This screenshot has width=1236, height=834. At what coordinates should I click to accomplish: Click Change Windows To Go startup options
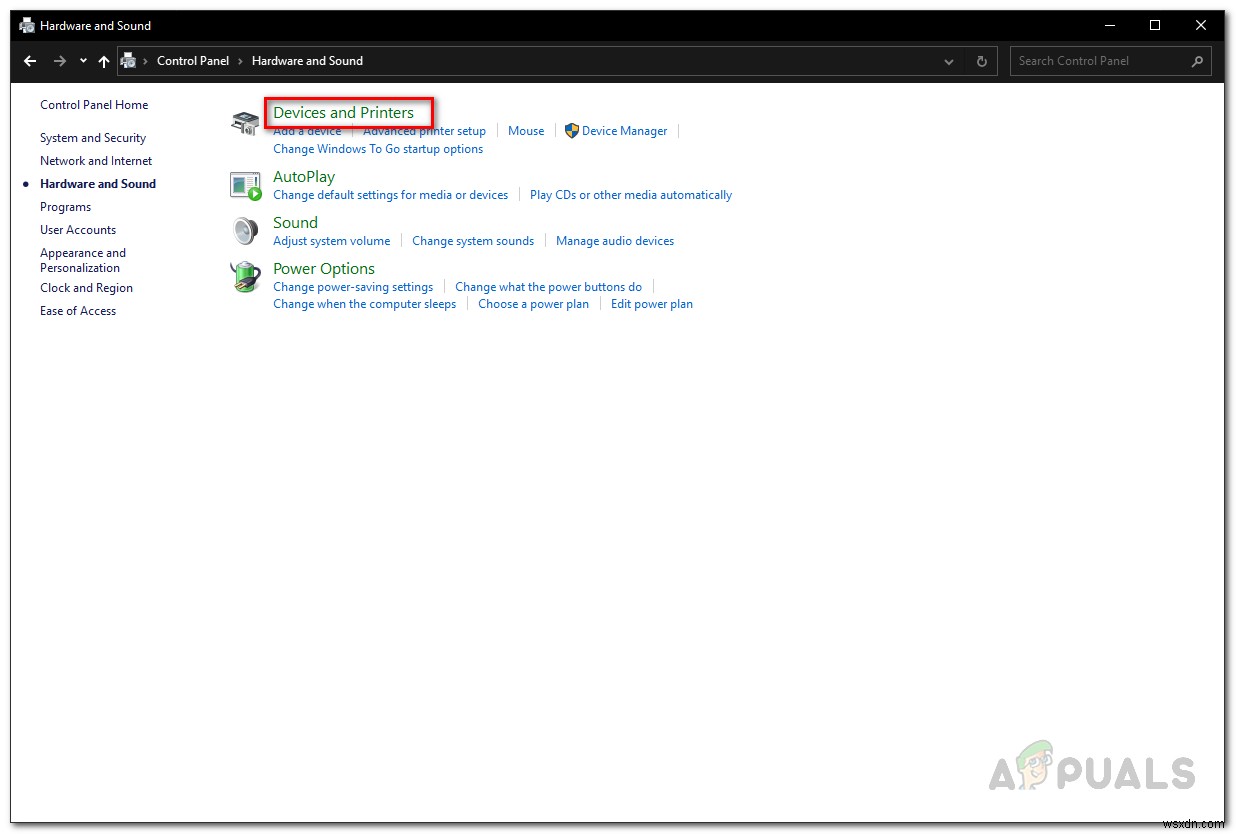click(378, 149)
